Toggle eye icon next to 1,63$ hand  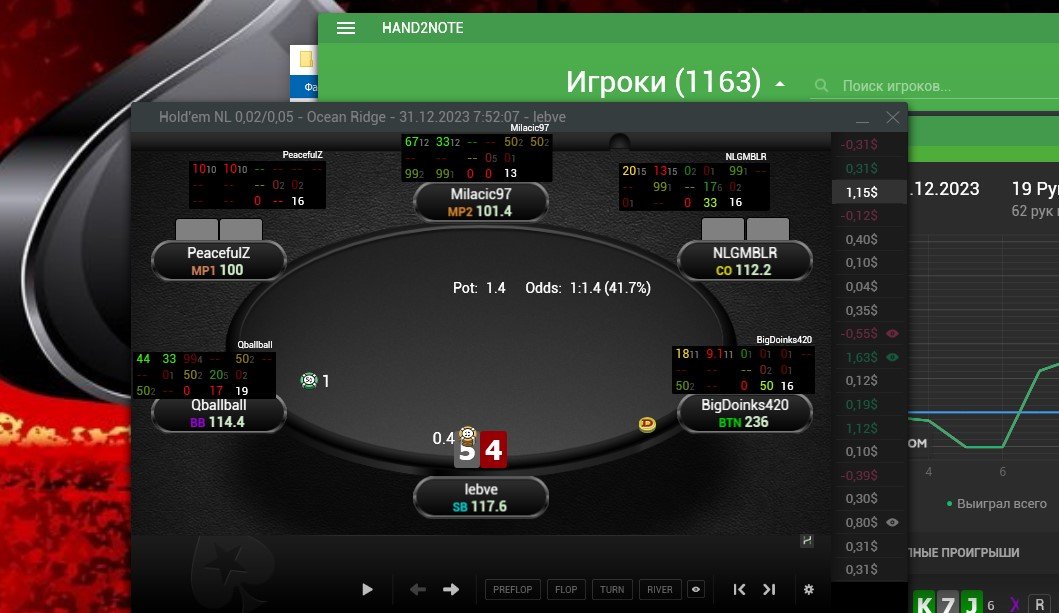pyautogui.click(x=892, y=357)
